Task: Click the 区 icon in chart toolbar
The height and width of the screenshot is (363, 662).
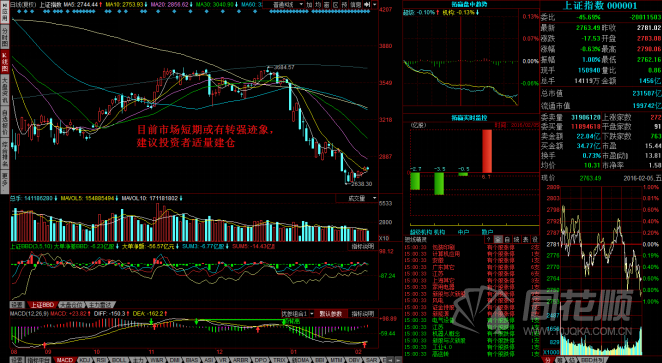Action: click(x=336, y=5)
